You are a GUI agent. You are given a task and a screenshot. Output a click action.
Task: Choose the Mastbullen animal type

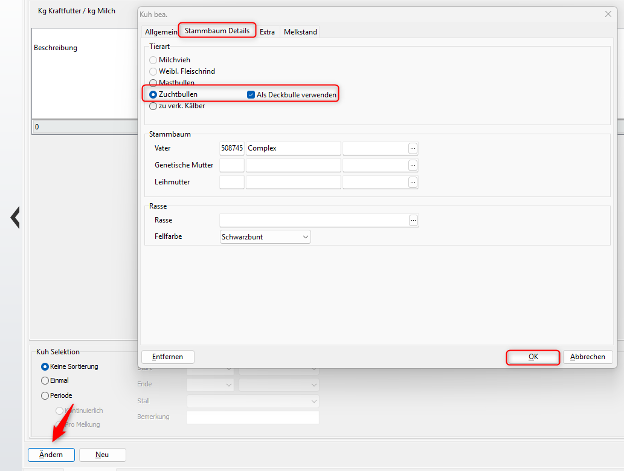click(153, 82)
